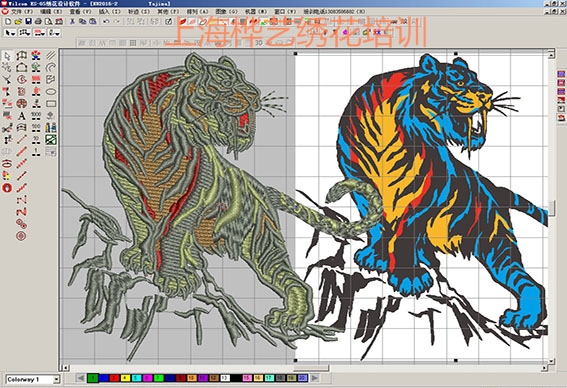The image size is (567, 388).
Task: Click the Open folder icon
Action: tap(18, 22)
